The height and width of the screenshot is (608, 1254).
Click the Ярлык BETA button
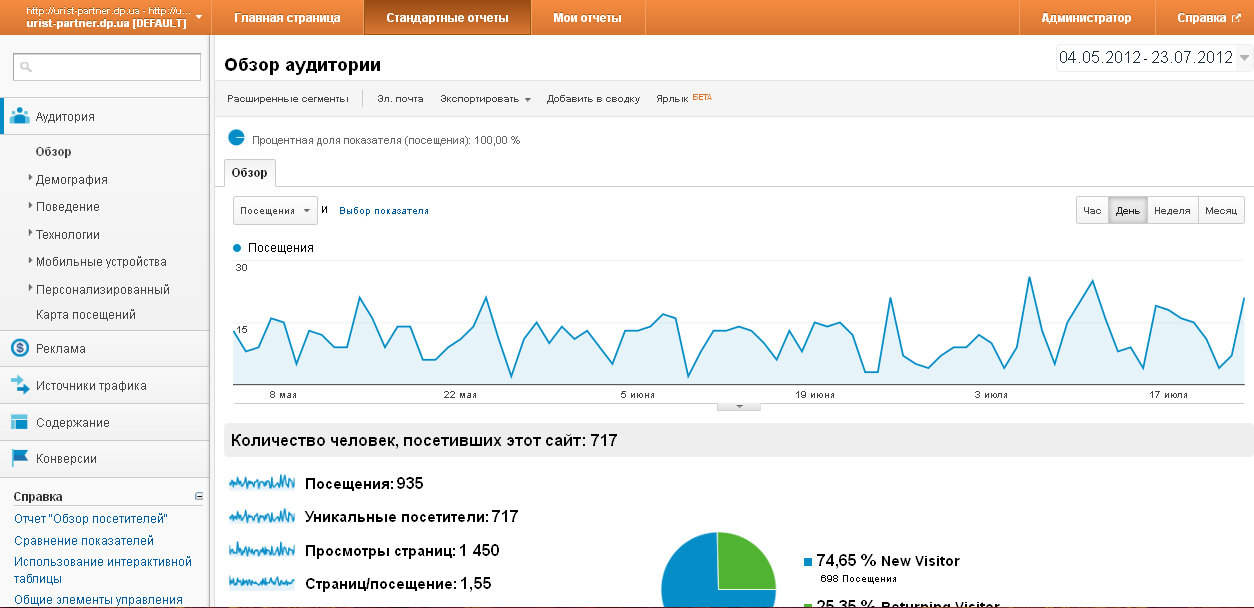click(x=684, y=99)
